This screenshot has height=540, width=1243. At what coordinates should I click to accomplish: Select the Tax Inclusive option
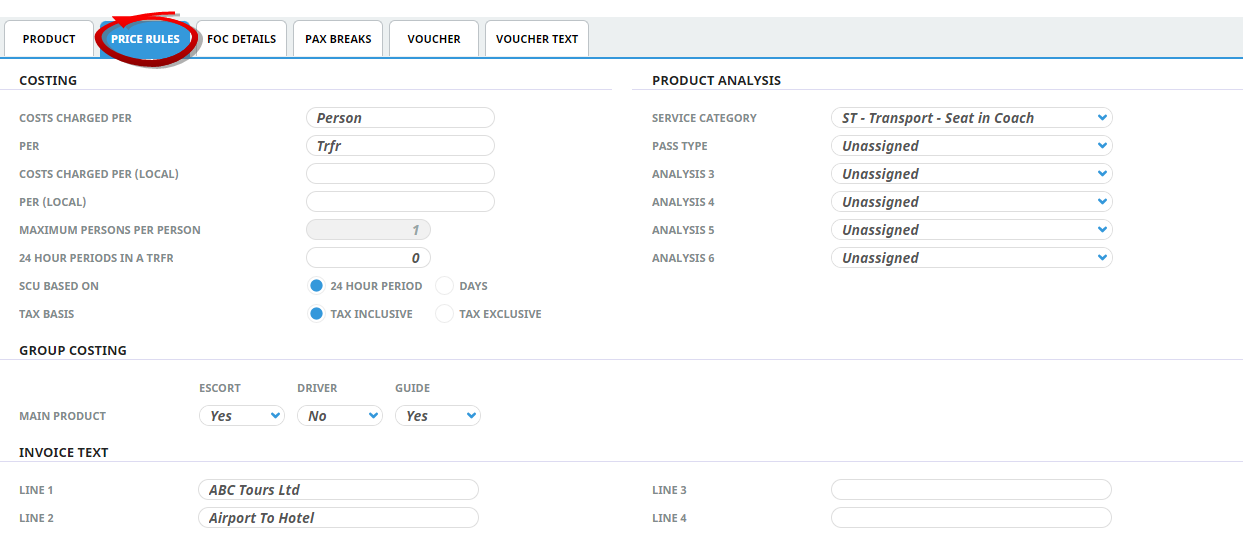pyautogui.click(x=317, y=314)
